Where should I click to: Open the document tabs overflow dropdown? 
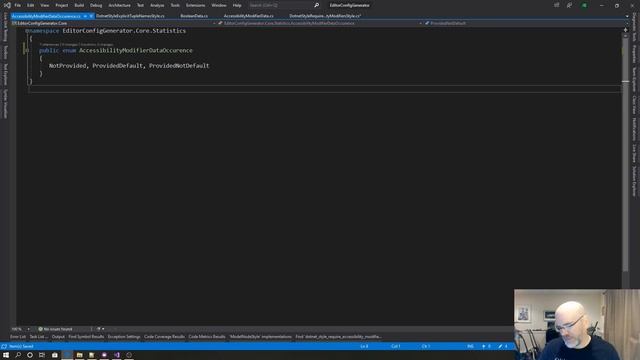[627, 16]
